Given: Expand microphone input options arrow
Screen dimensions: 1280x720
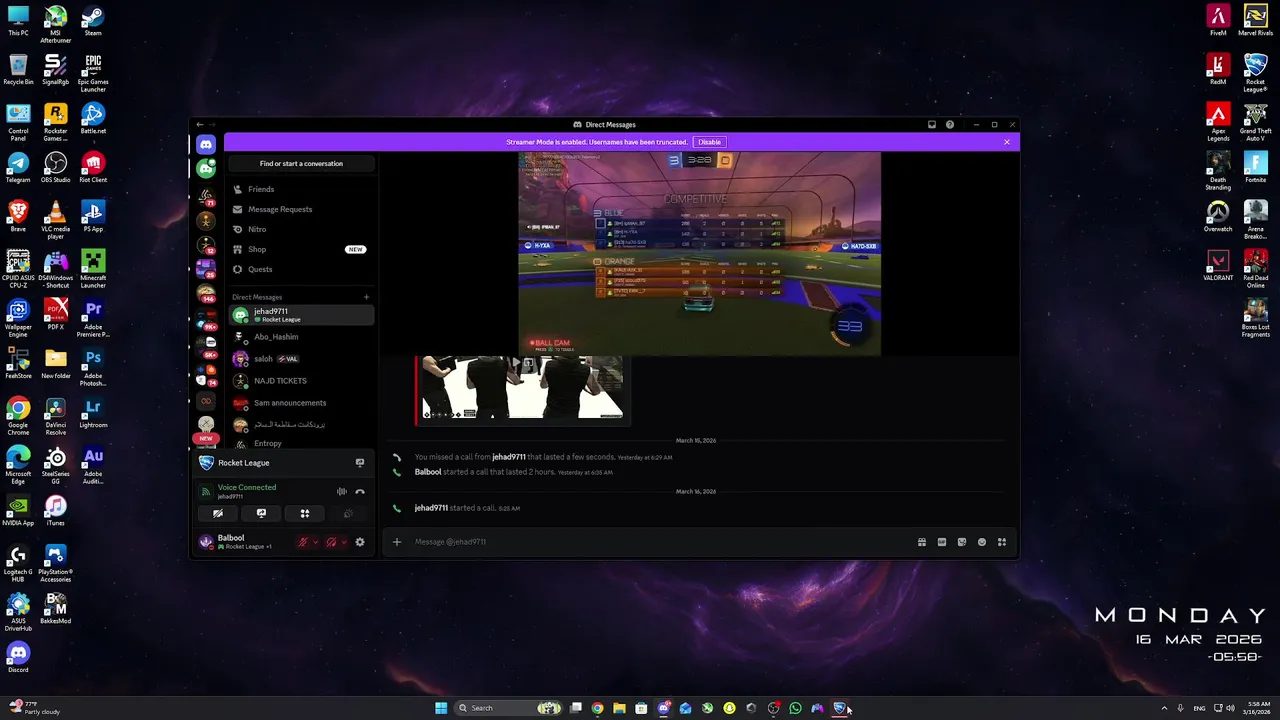Looking at the screenshot, I should 315,542.
